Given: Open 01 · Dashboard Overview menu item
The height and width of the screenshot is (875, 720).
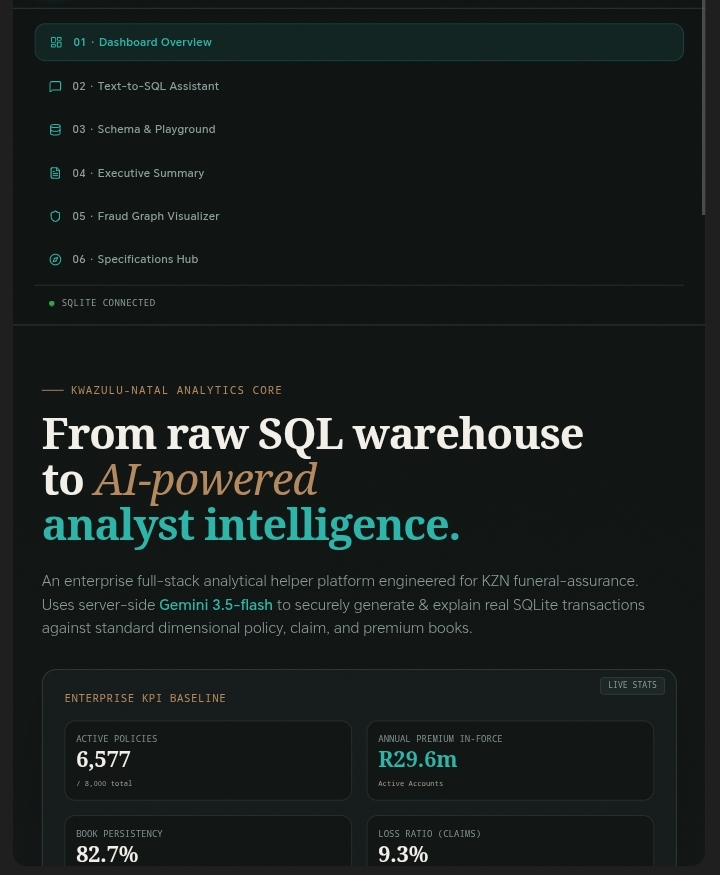Looking at the screenshot, I should (x=359, y=42).
